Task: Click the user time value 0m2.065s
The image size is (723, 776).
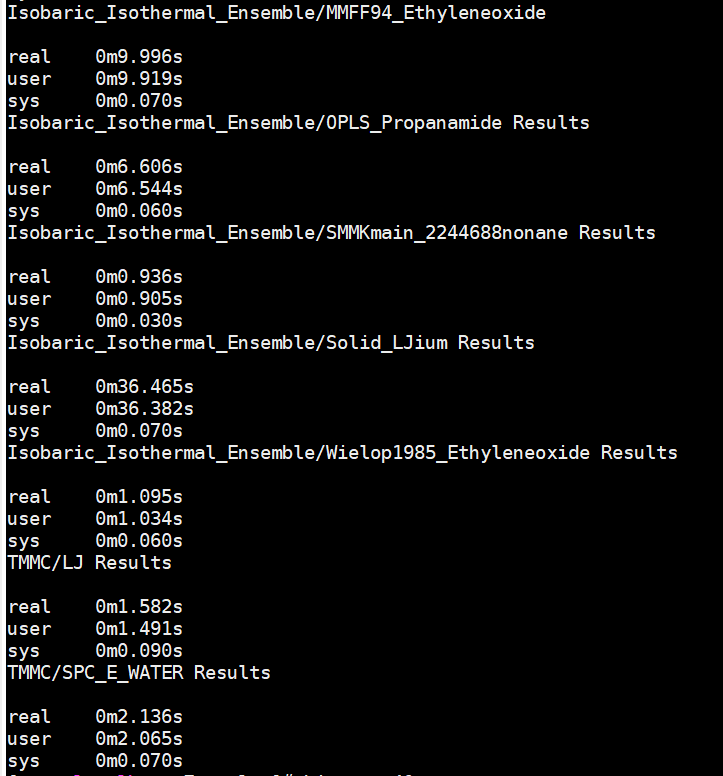Action: pyautogui.click(x=139, y=739)
